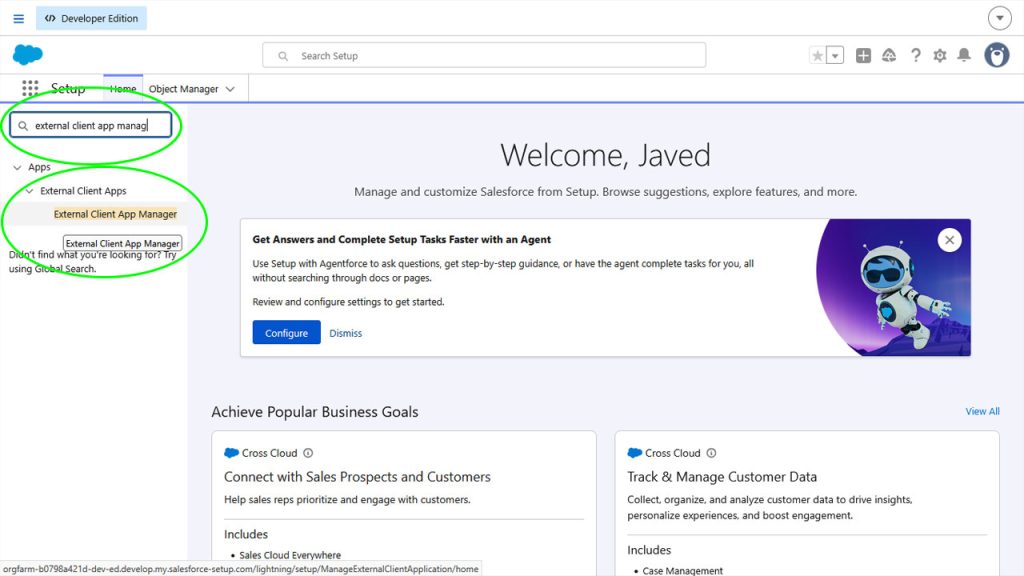Click the Quick Find search box
The height and width of the screenshot is (576, 1024).
click(x=91, y=125)
